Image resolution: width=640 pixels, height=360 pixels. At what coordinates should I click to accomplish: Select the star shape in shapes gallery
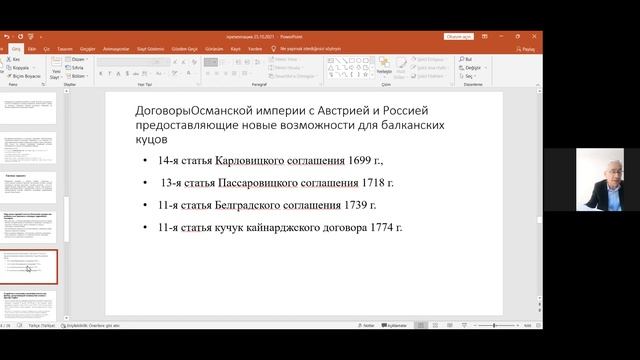(365, 75)
